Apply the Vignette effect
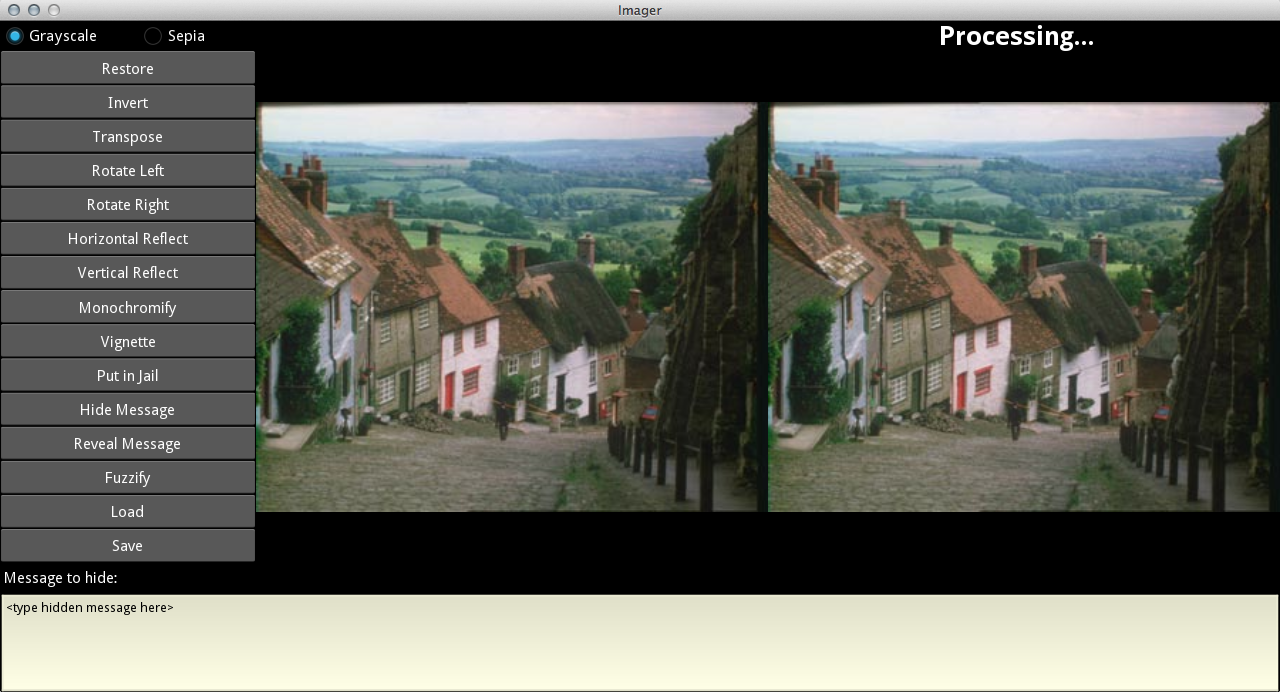 (128, 342)
